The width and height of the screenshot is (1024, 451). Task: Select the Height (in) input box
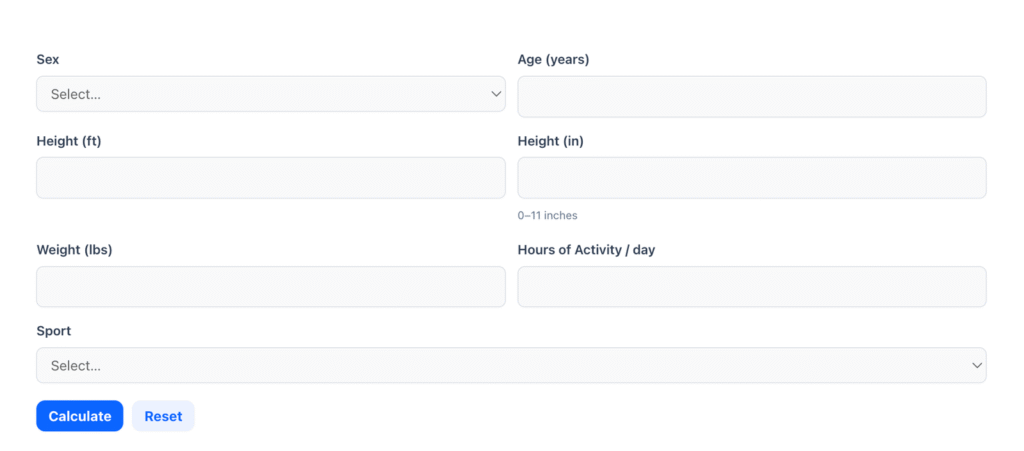[x=751, y=178]
